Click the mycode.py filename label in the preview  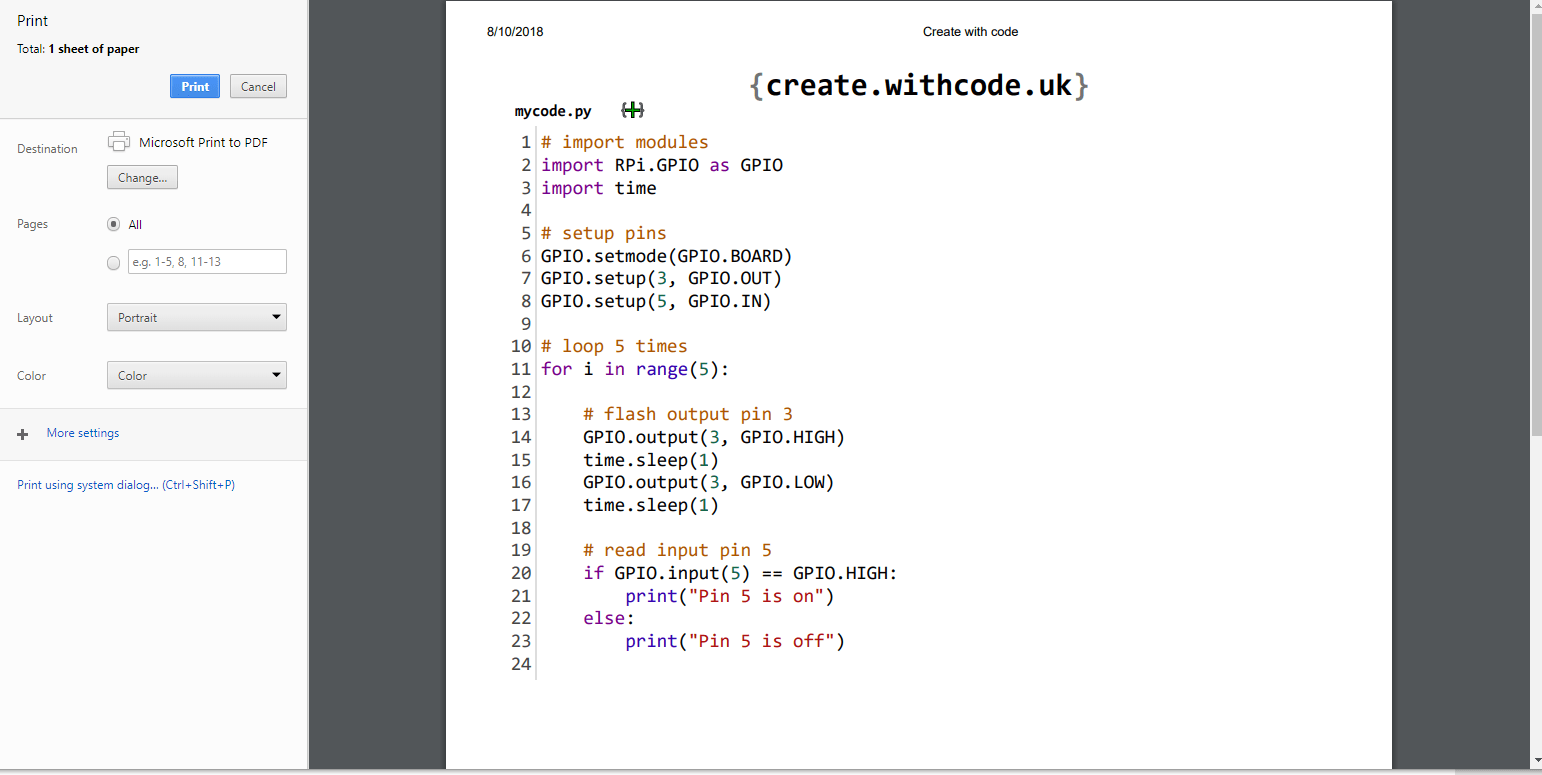click(x=552, y=111)
